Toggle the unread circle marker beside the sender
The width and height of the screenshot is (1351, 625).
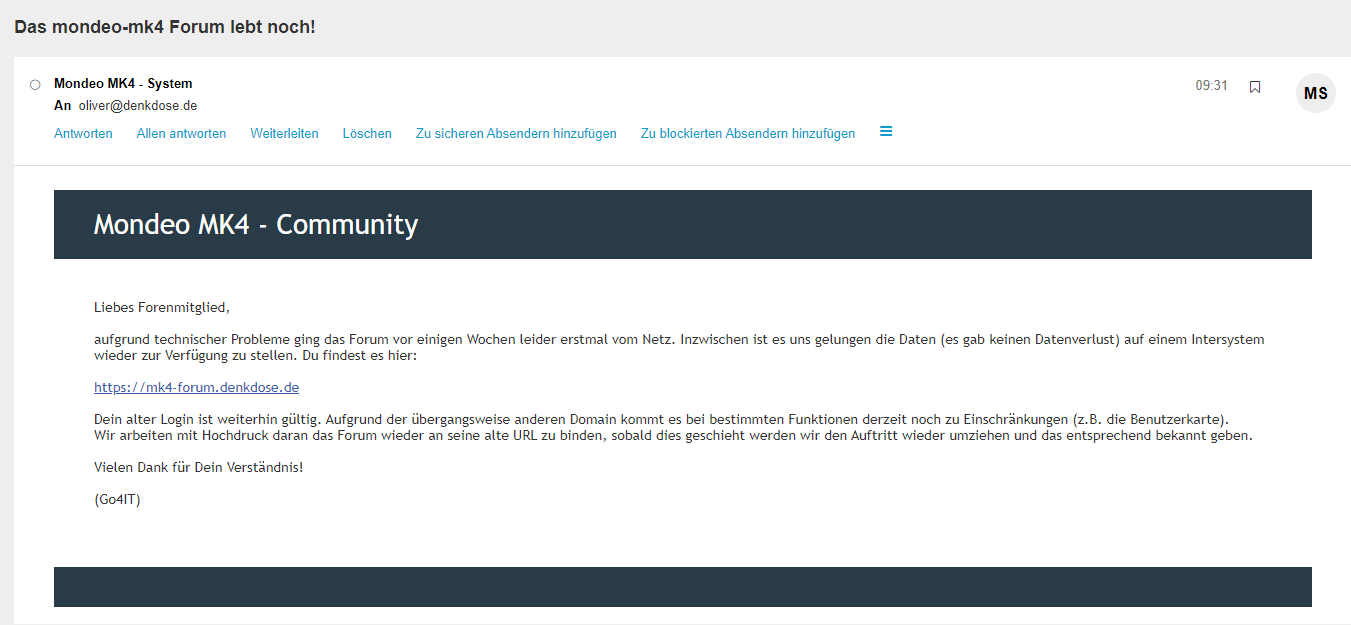35,85
